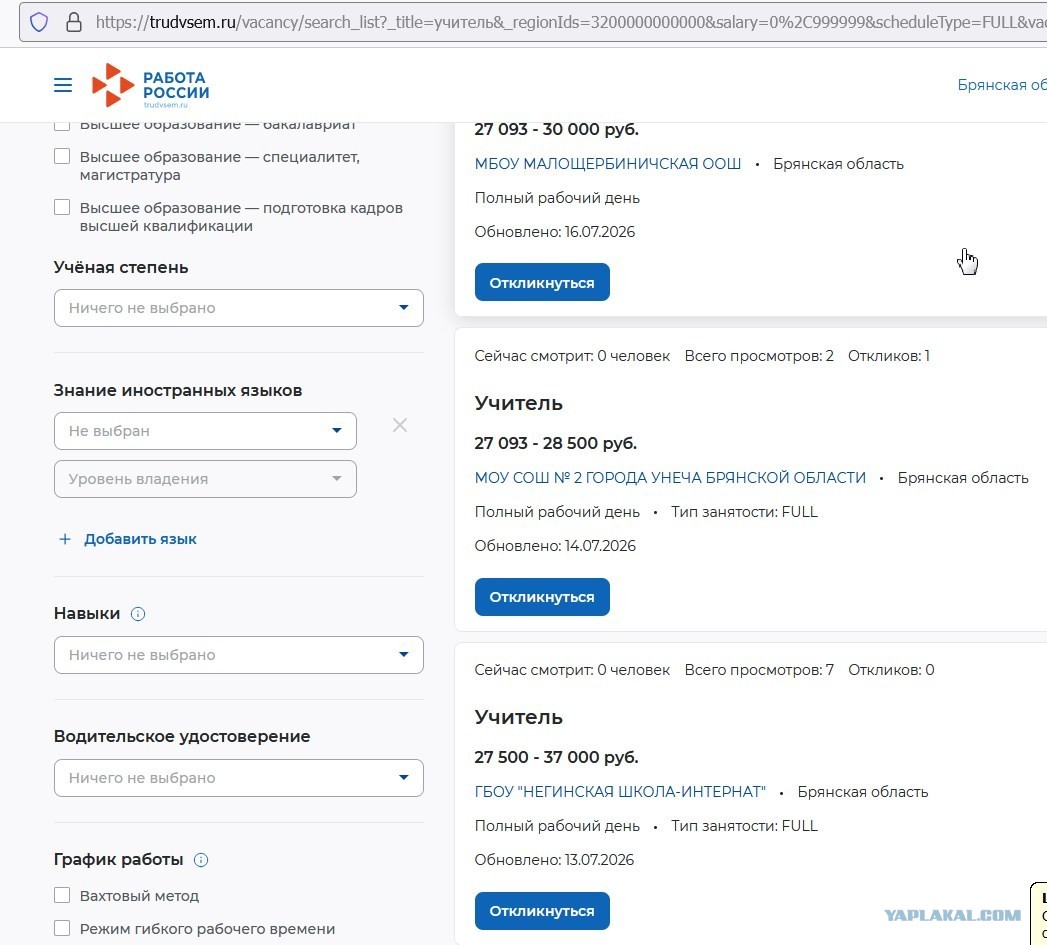Open the Не выбран language dropdown
This screenshot has width=1047, height=945.
pyautogui.click(x=205, y=431)
